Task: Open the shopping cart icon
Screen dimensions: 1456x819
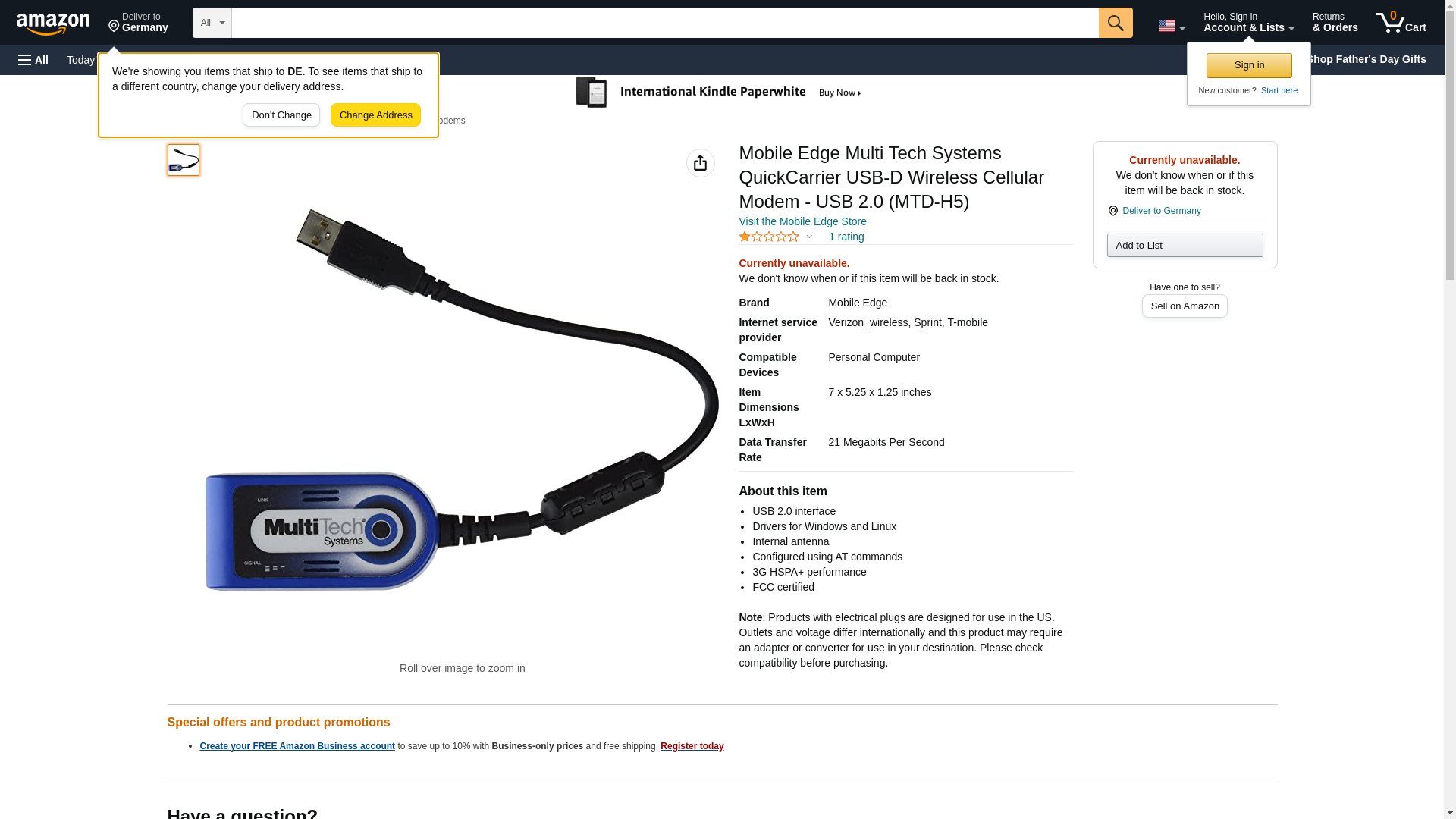Action: coord(1401,22)
